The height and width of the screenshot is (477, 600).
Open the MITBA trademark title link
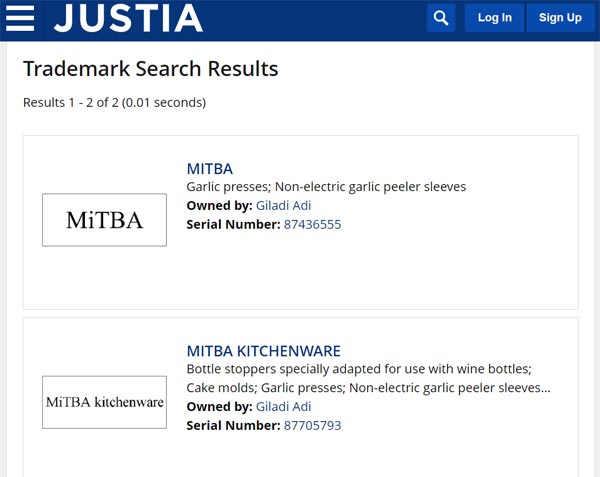[x=210, y=169]
